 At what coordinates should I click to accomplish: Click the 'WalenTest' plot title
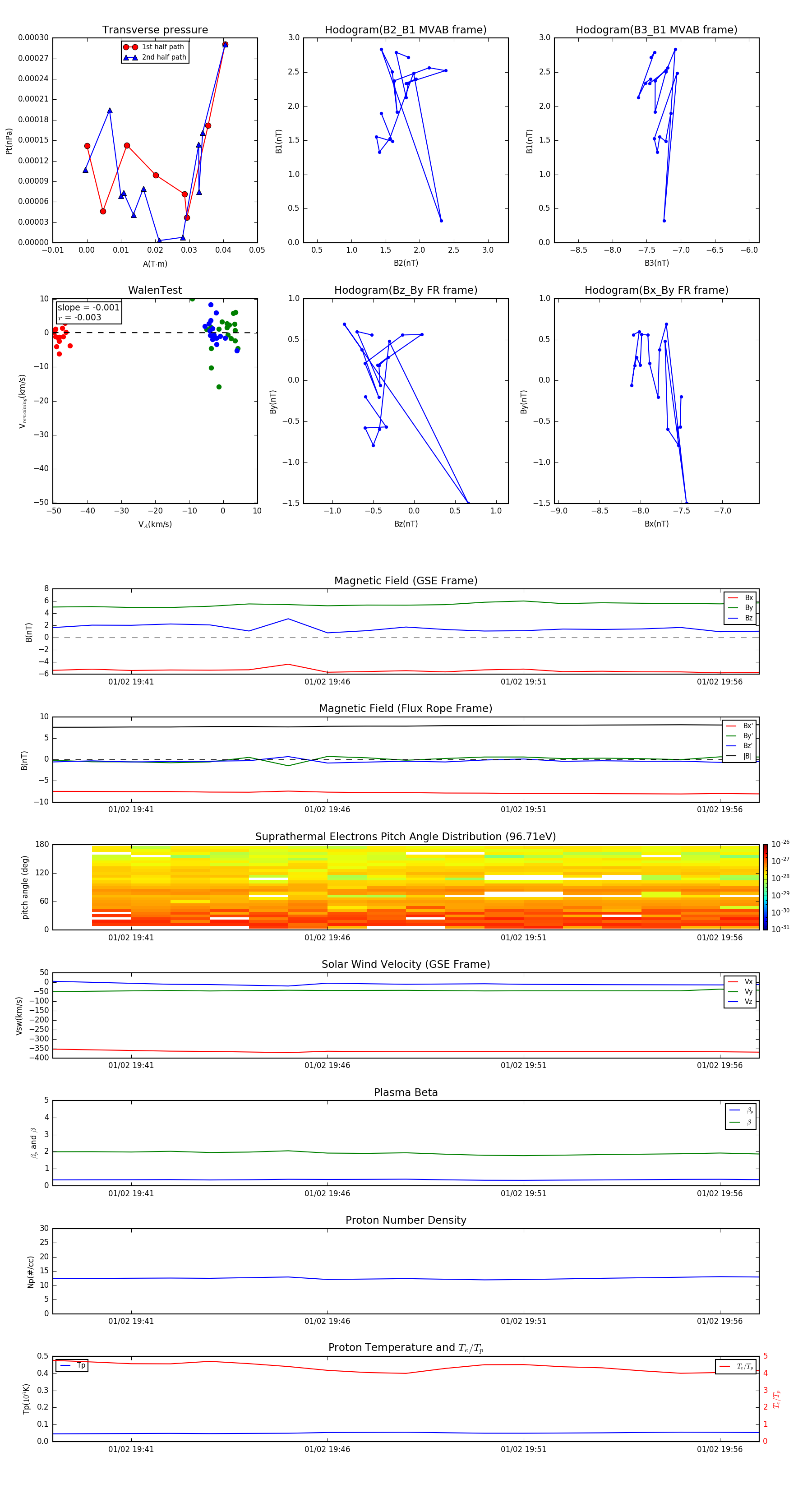(x=155, y=290)
